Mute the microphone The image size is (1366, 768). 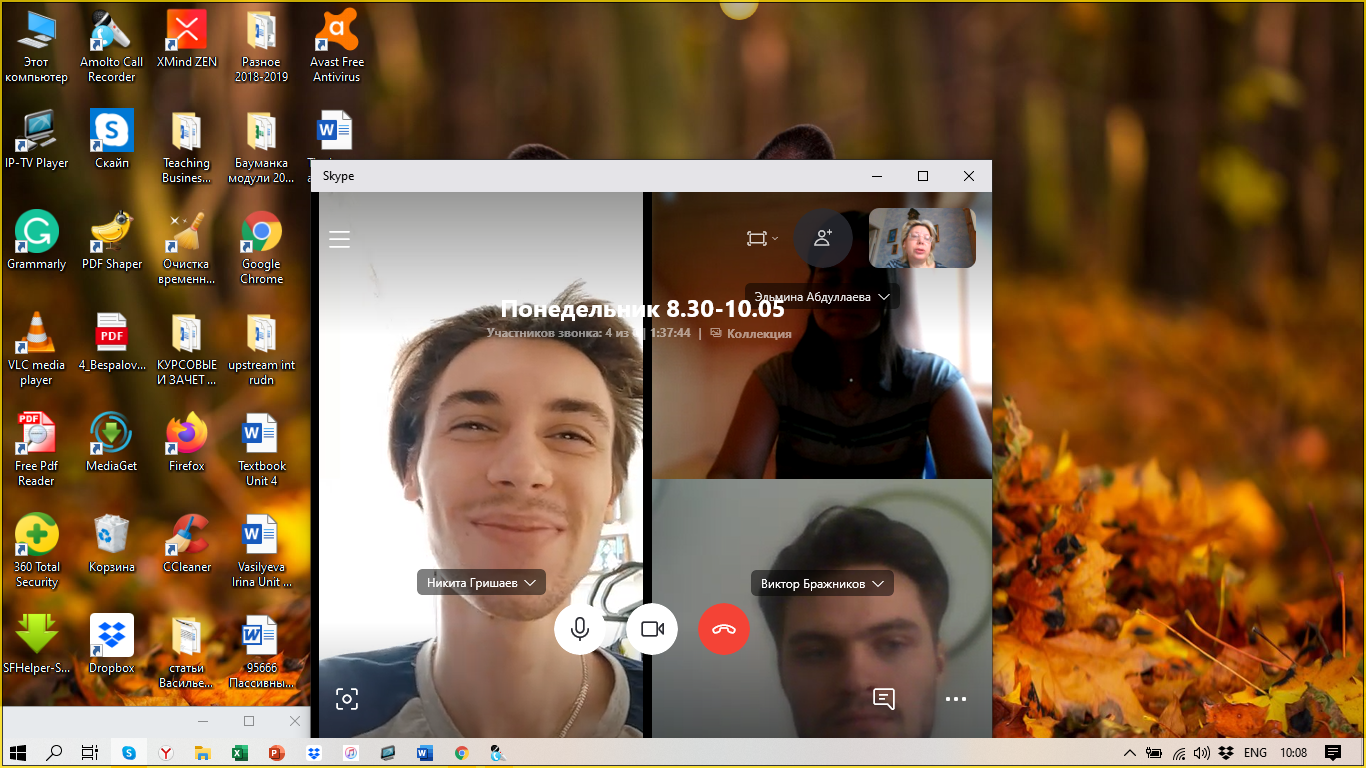pos(579,629)
